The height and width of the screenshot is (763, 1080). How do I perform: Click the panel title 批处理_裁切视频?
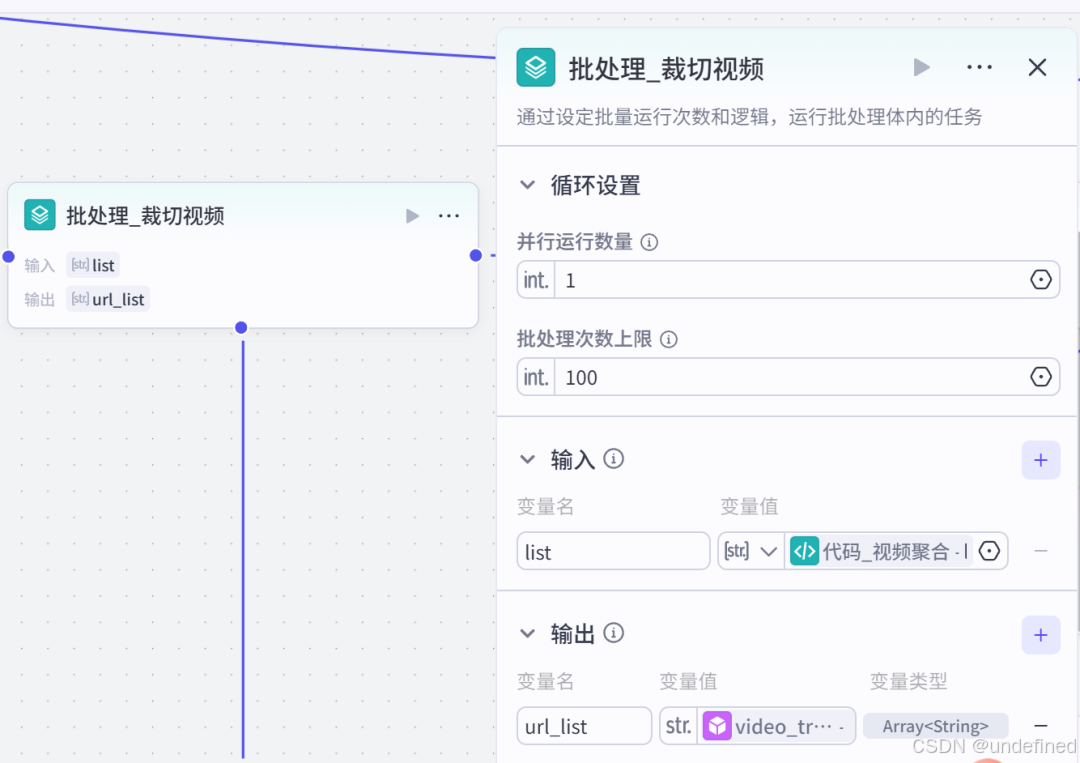click(x=666, y=69)
